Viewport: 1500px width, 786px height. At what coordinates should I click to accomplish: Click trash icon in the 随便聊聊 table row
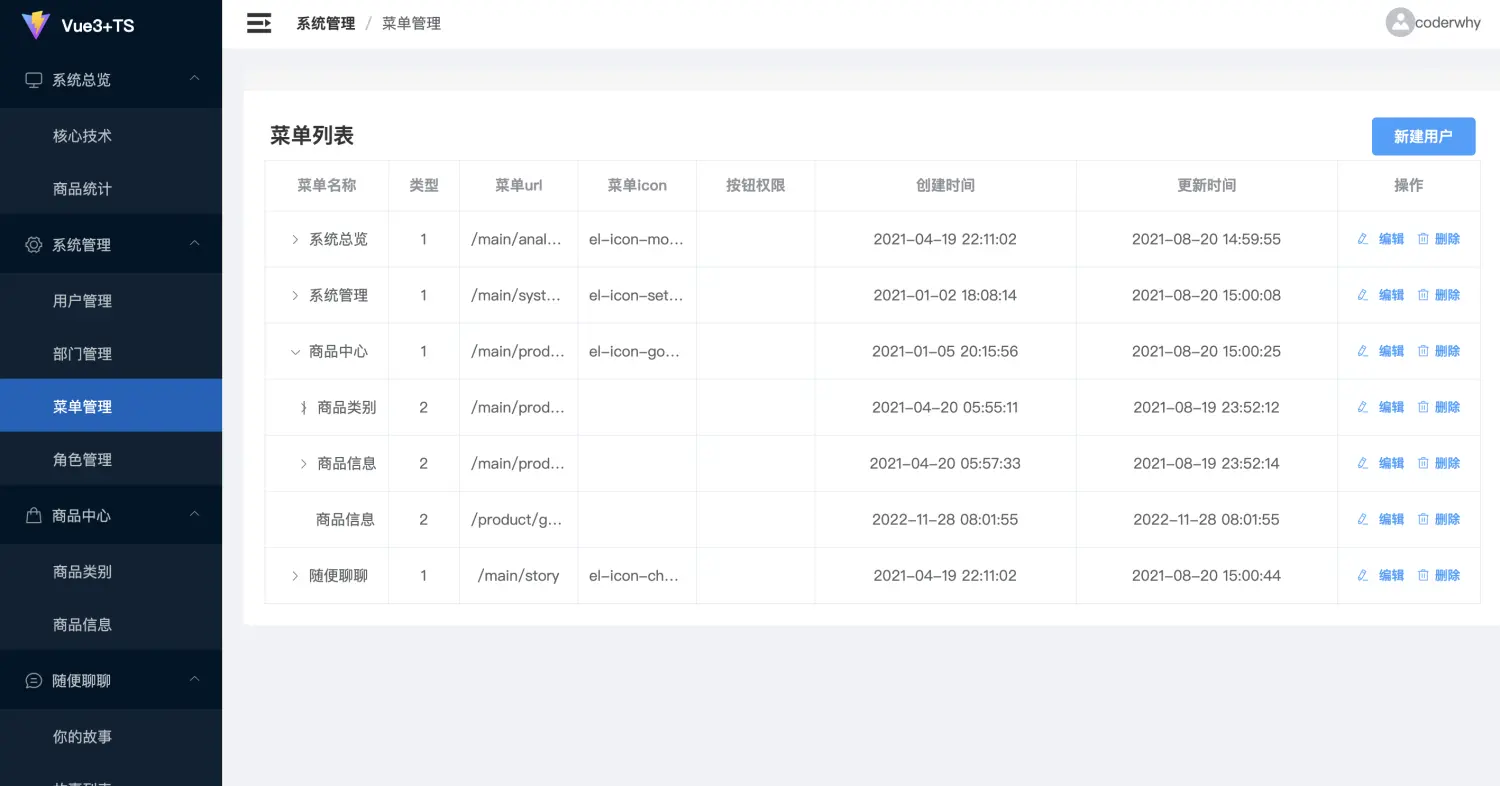pos(1423,575)
